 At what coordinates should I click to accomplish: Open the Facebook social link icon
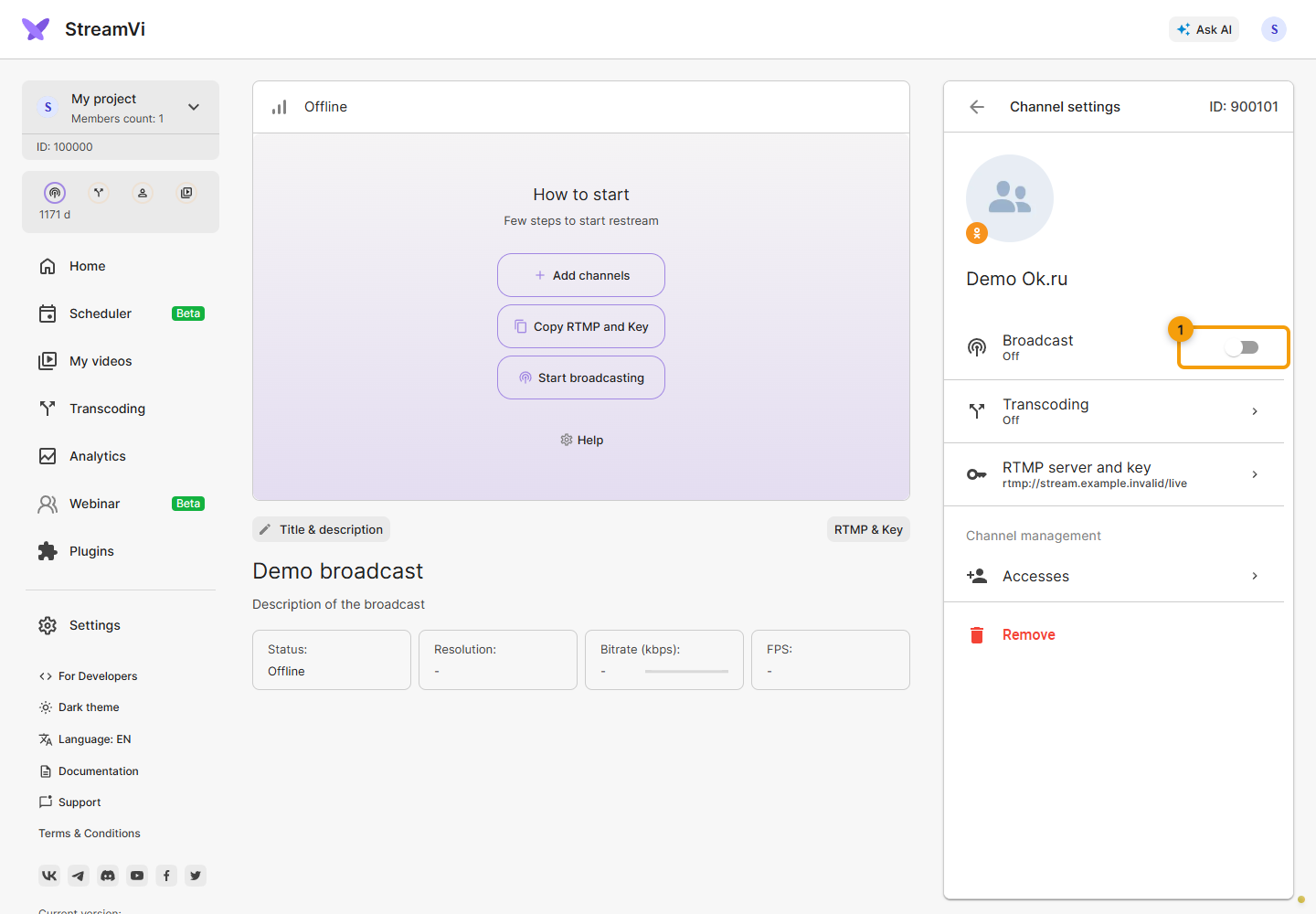[166, 876]
